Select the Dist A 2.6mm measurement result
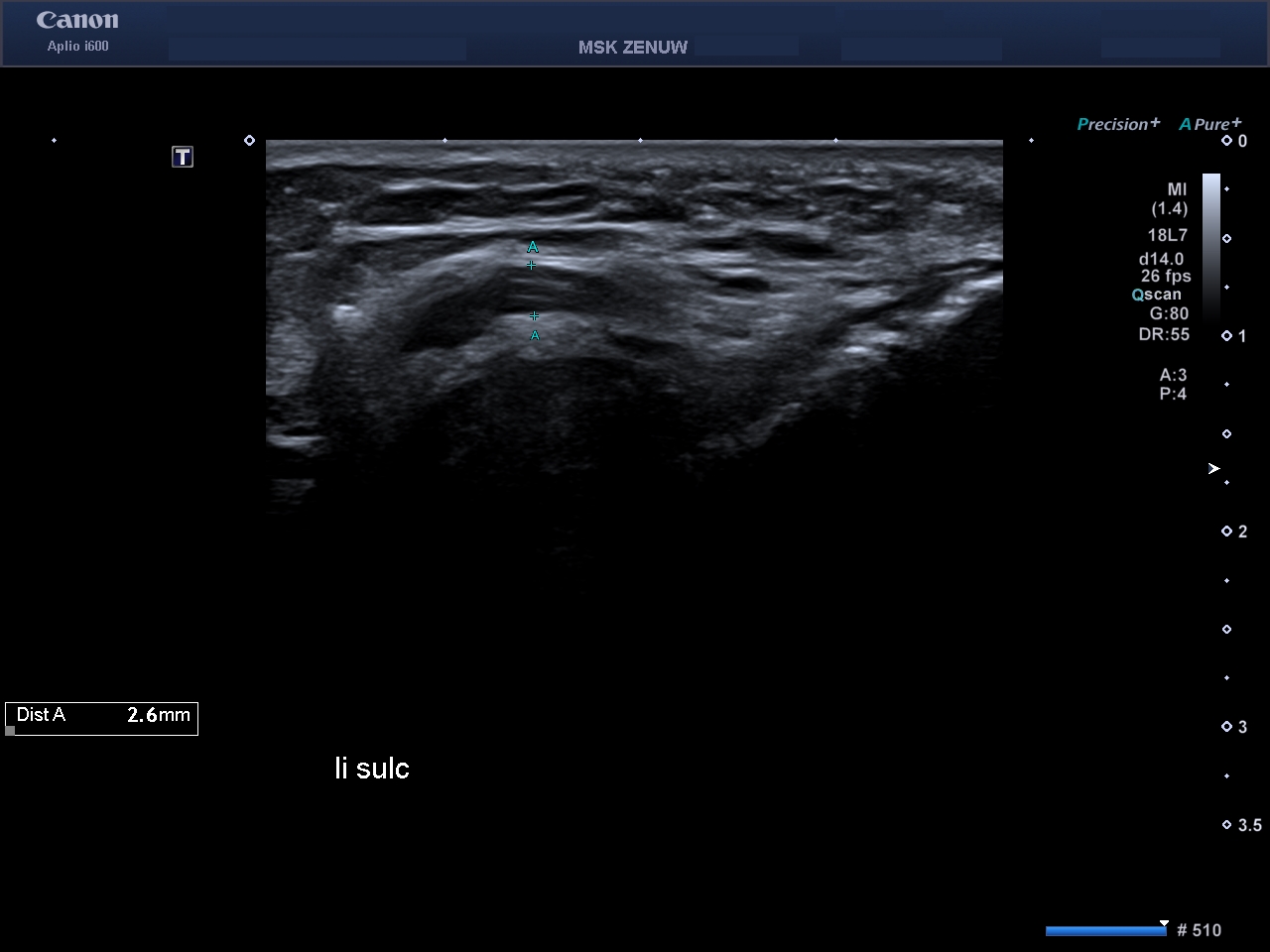The image size is (1270, 952). 102,715
